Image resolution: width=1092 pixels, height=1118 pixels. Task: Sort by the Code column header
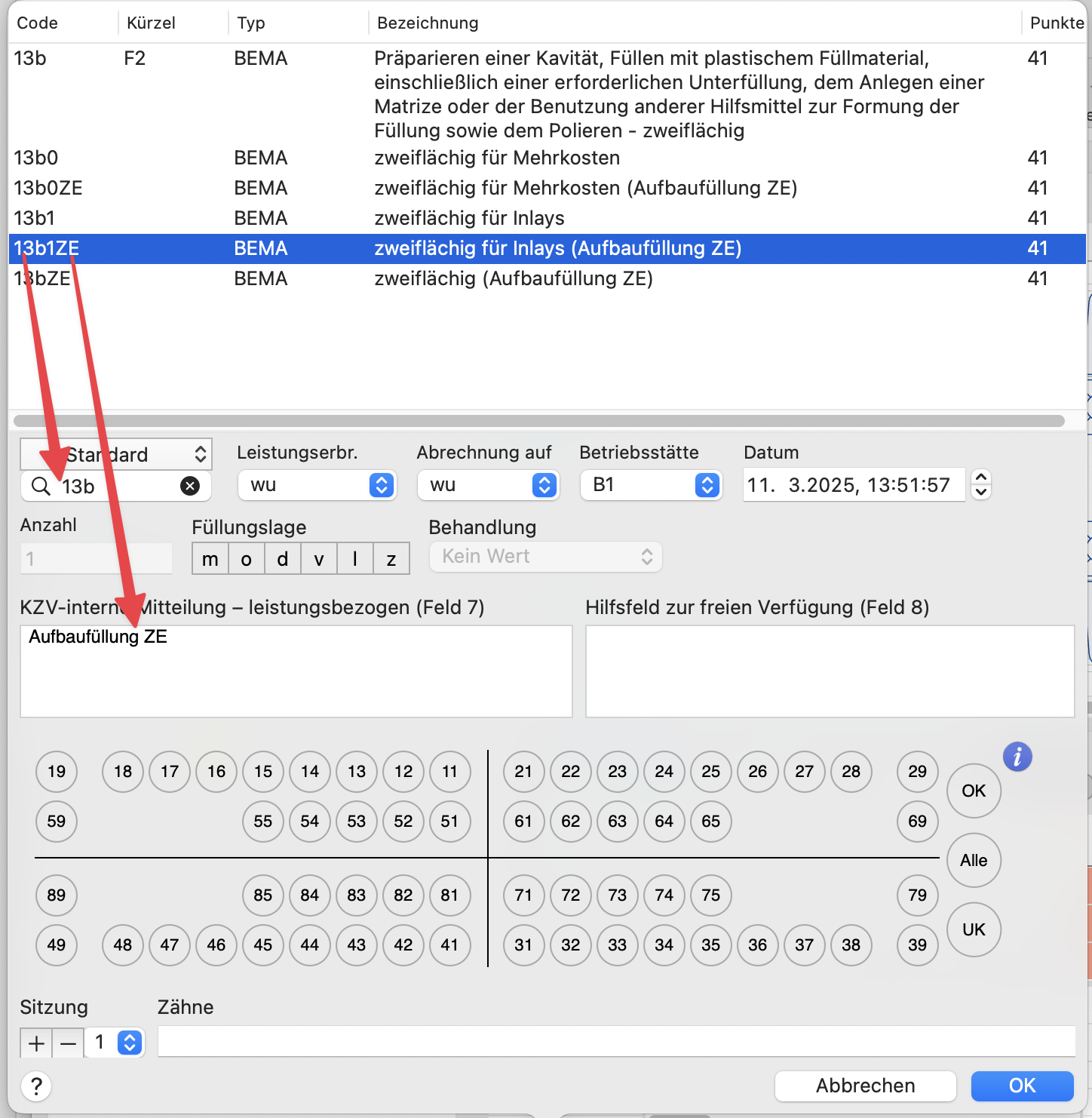point(63,23)
